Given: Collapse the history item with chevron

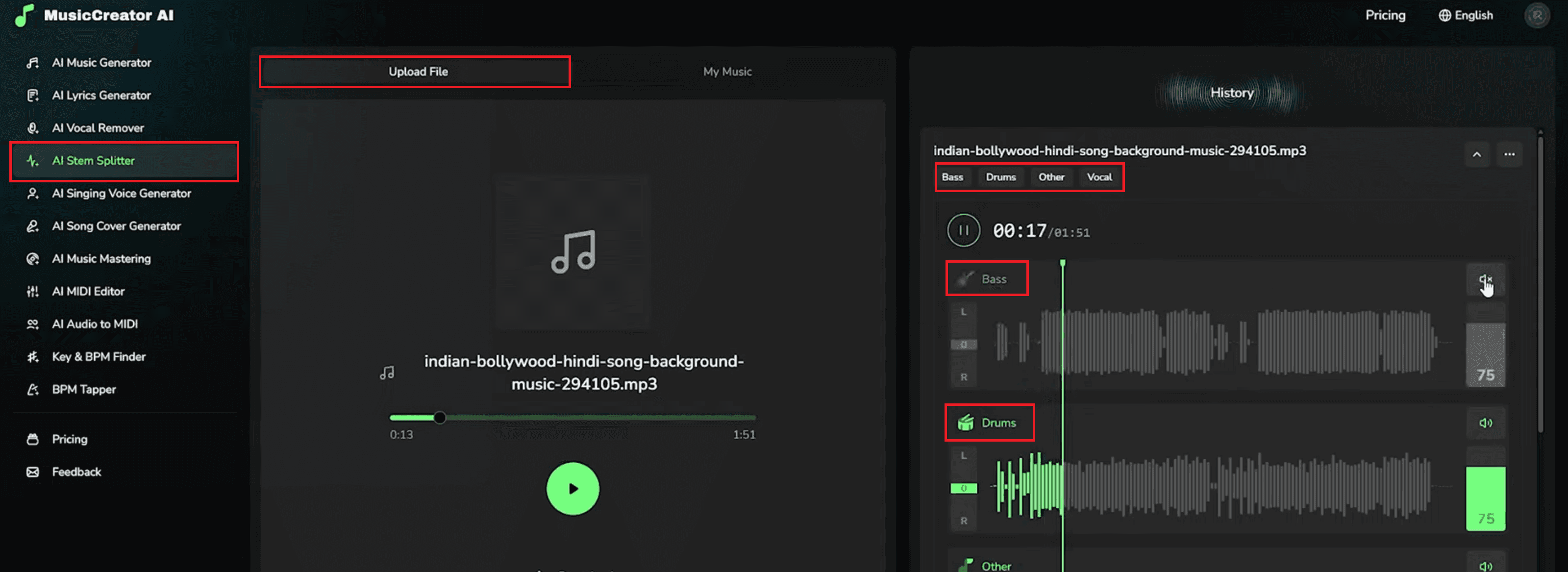Looking at the screenshot, I should coord(1477,154).
